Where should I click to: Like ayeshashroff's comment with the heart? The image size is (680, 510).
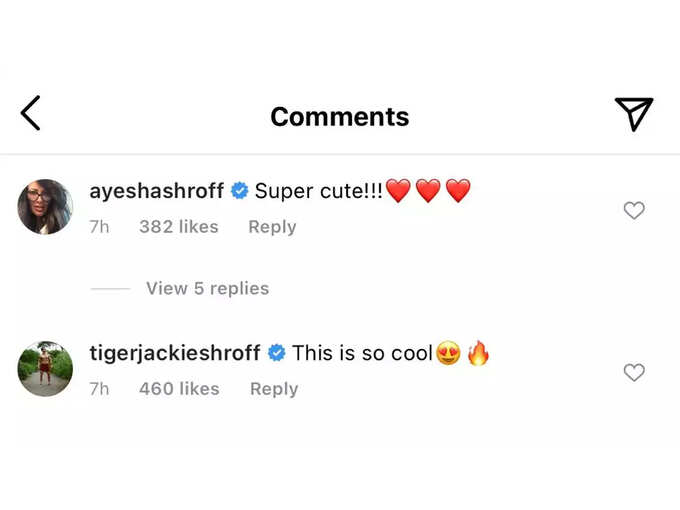(634, 210)
